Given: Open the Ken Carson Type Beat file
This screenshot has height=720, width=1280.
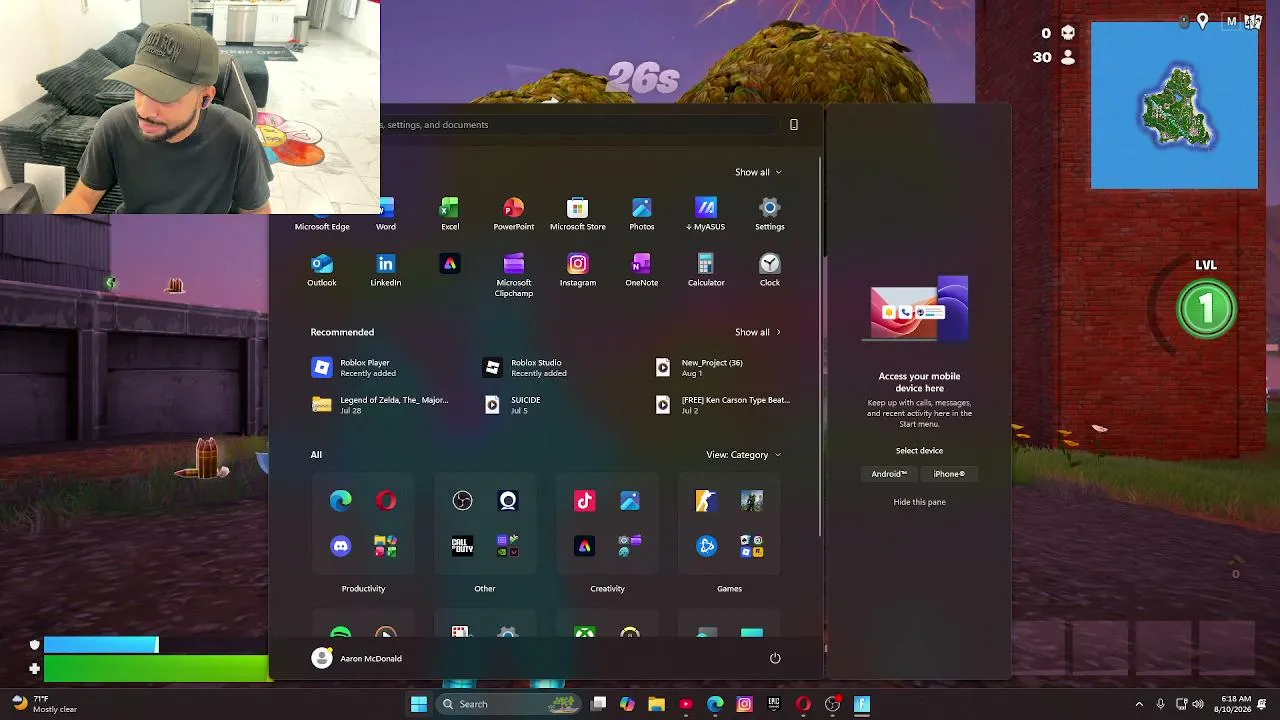Looking at the screenshot, I should [x=723, y=405].
